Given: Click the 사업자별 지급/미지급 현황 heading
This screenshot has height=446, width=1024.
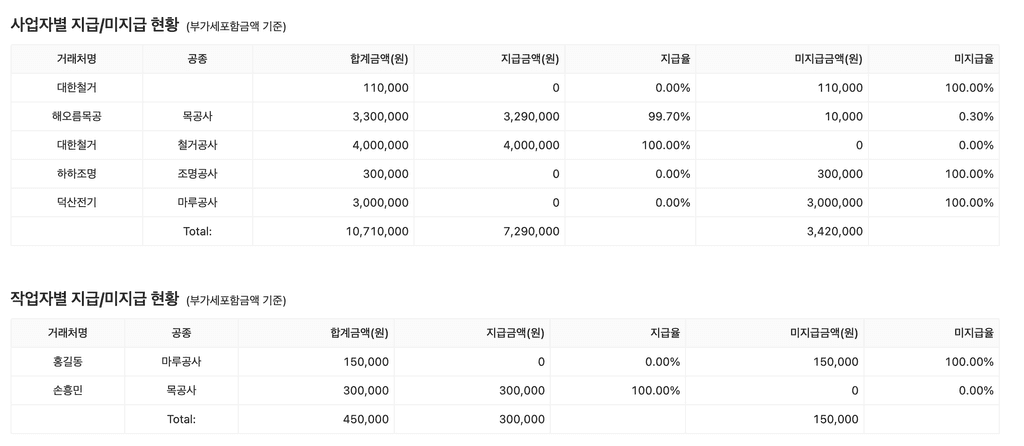Looking at the screenshot, I should (x=95, y=25).
